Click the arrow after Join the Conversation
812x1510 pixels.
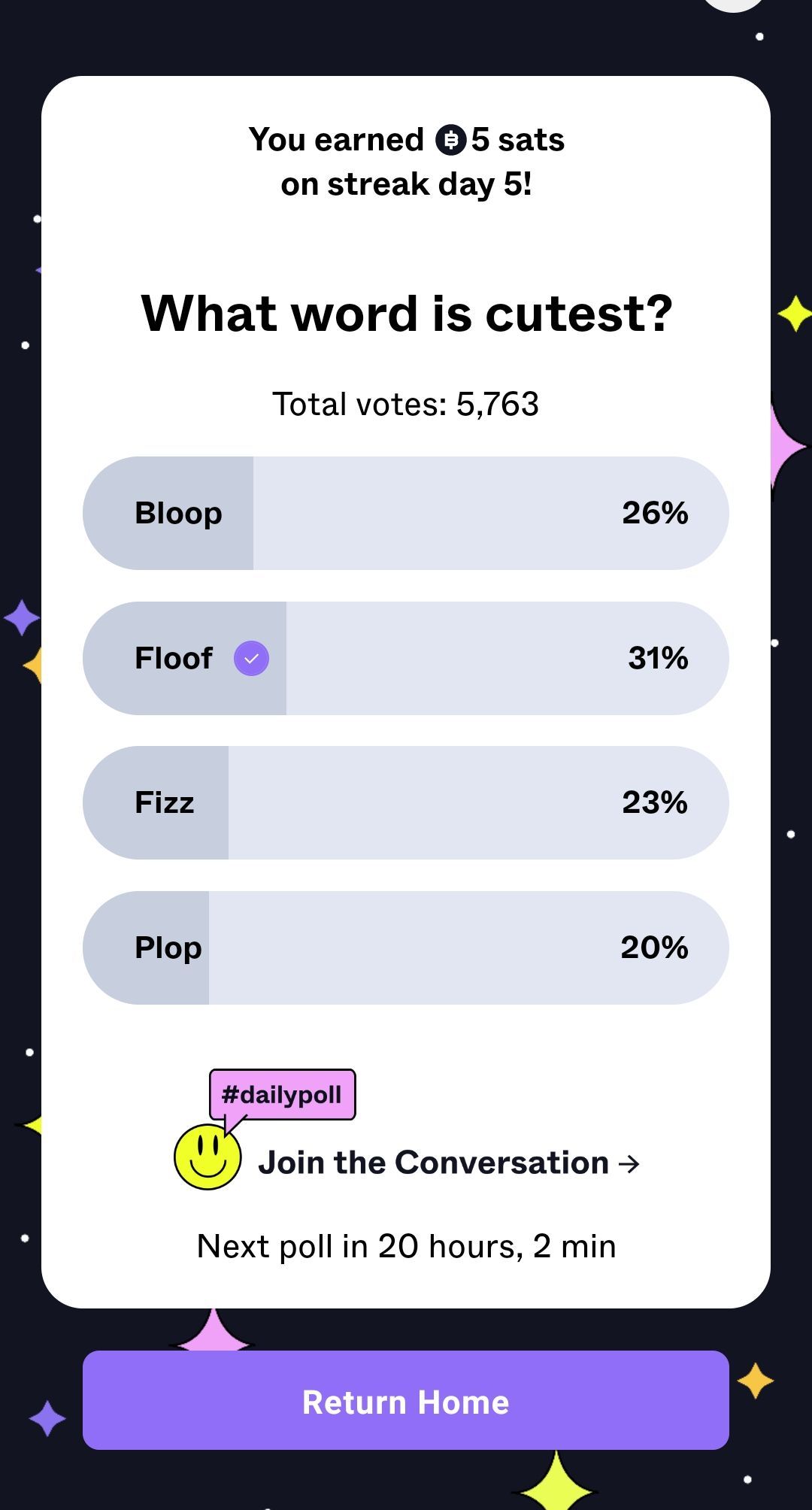(629, 1164)
